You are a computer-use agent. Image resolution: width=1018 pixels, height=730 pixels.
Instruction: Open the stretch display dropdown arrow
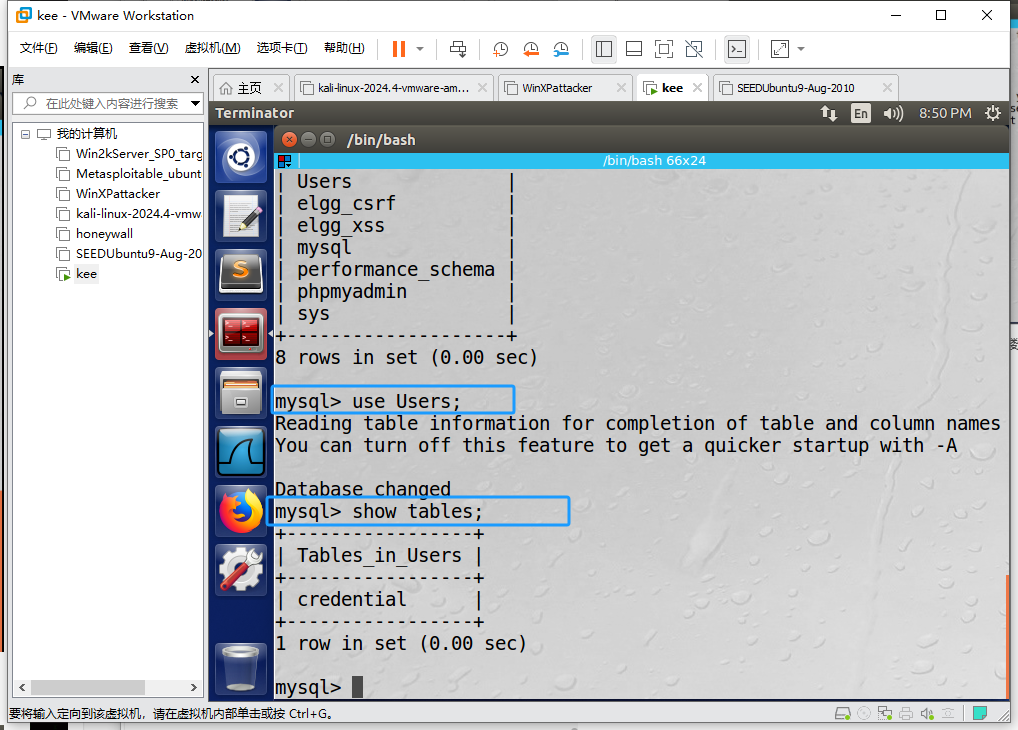pyautogui.click(x=801, y=49)
